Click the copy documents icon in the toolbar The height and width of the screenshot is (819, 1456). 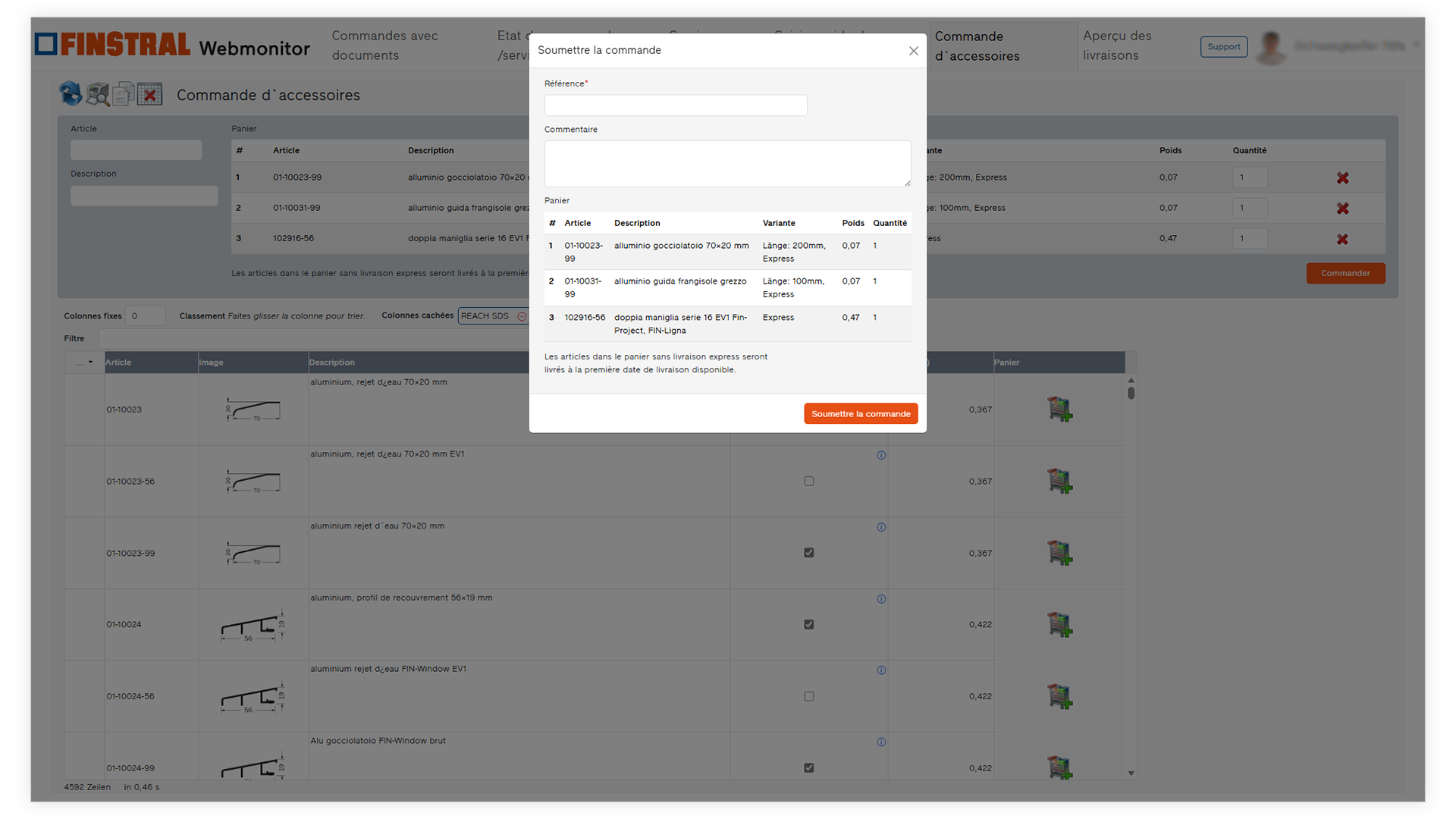tap(124, 94)
